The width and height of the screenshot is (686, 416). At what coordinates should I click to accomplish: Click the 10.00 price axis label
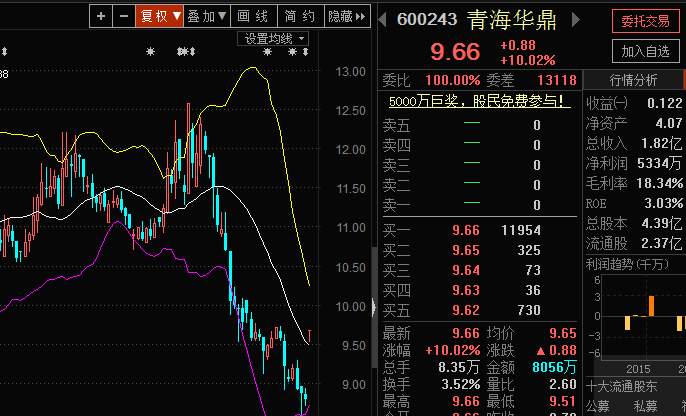coord(350,307)
